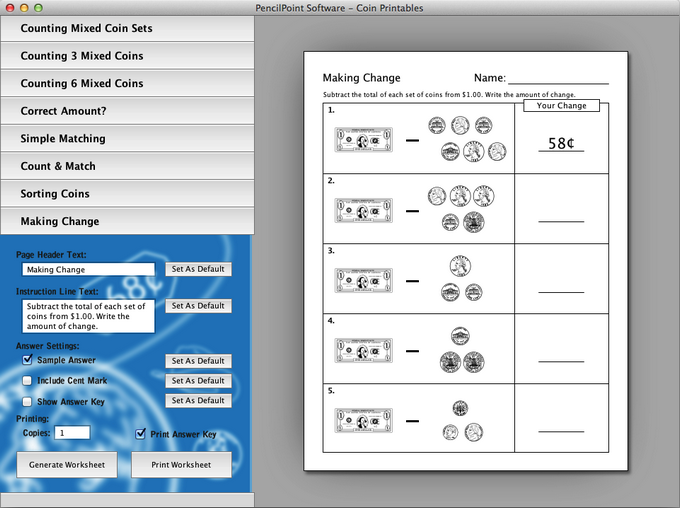Click the Generate Worksheet button
The image size is (680, 508).
click(67, 465)
